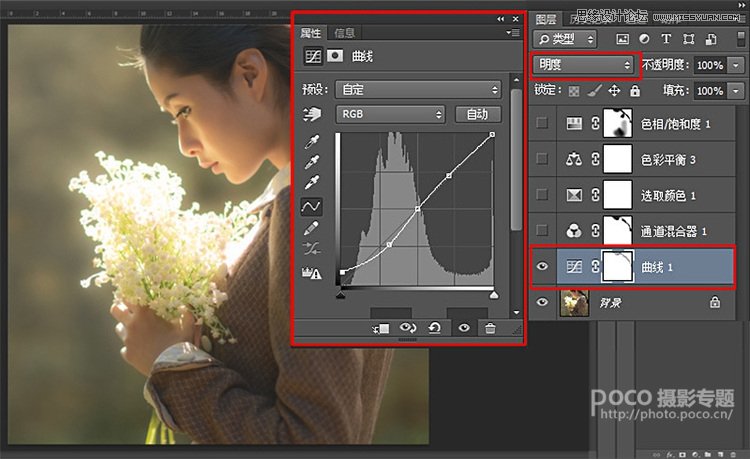Hide the 曲线 1 layer

pos(542,266)
